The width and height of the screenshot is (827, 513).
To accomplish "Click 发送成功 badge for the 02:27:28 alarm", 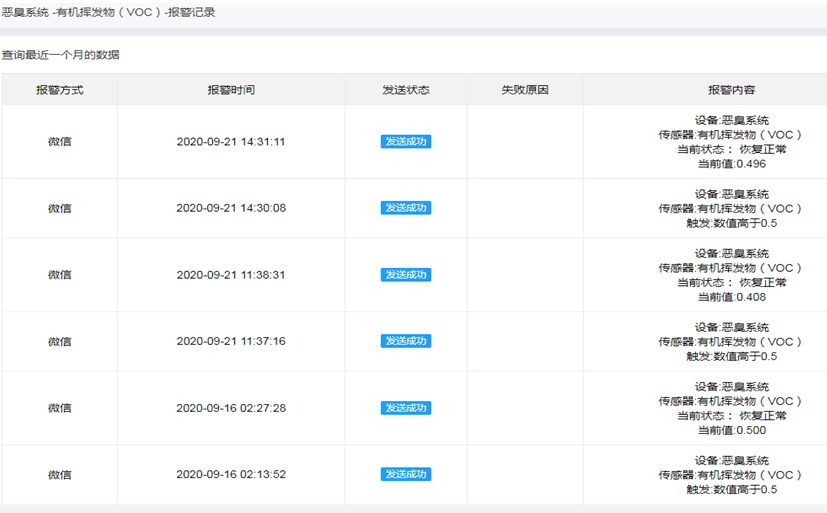I will pyautogui.click(x=405, y=408).
